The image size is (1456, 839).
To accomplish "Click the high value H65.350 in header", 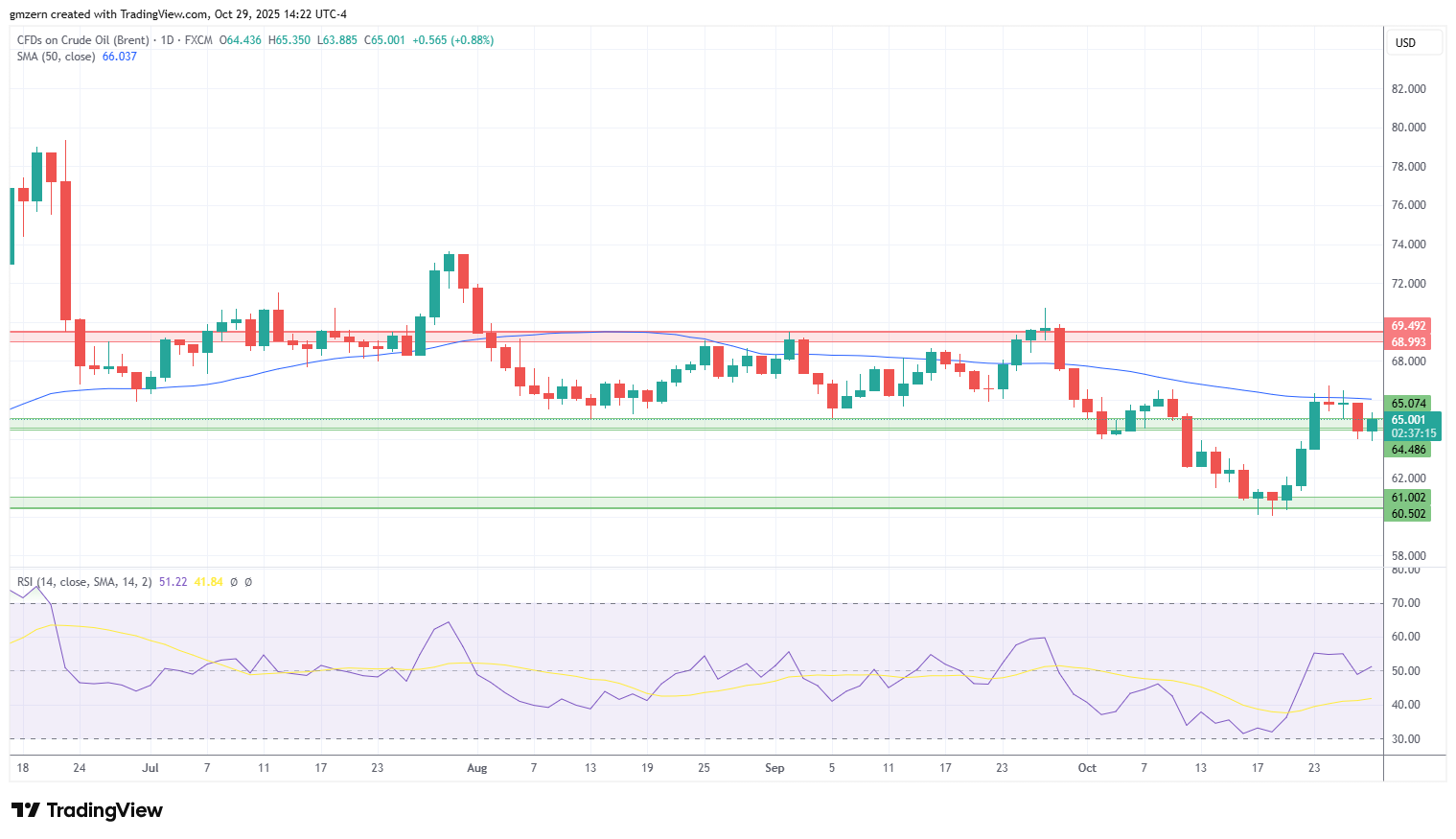I will 289,40.
